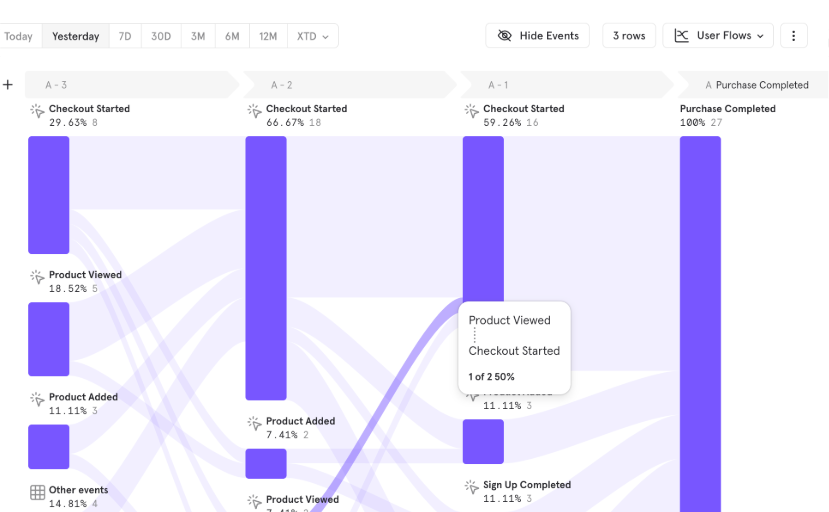Viewport: 829px width, 512px height.
Task: Click the A - 1 step header
Action: (x=567, y=85)
